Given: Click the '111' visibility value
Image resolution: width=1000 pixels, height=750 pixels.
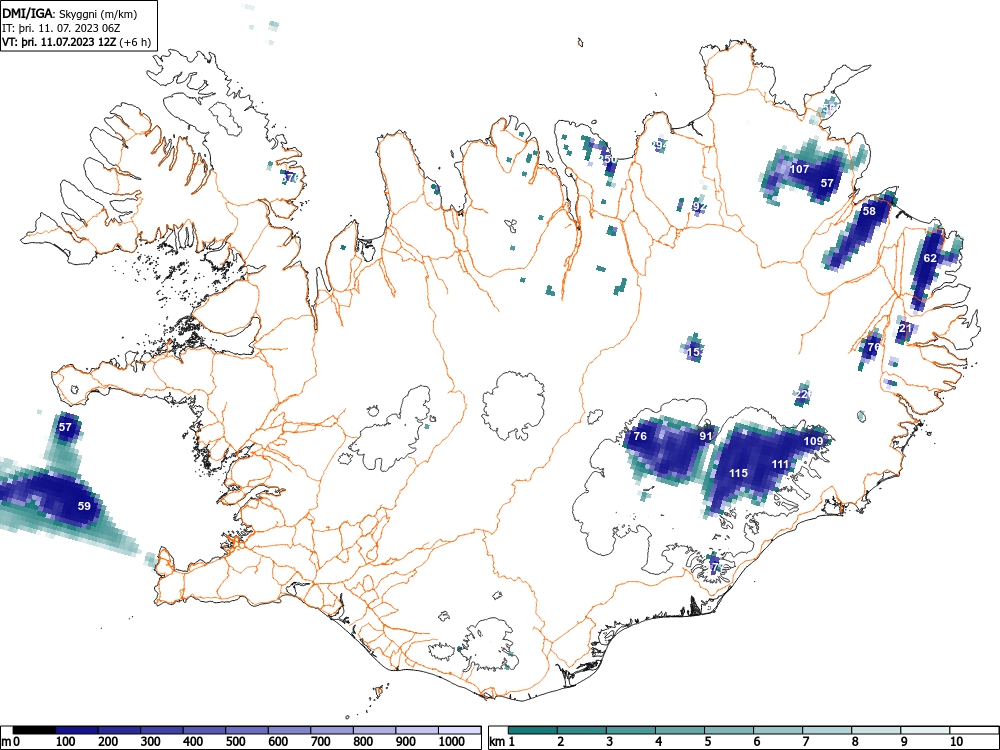Looking at the screenshot, I should [781, 464].
